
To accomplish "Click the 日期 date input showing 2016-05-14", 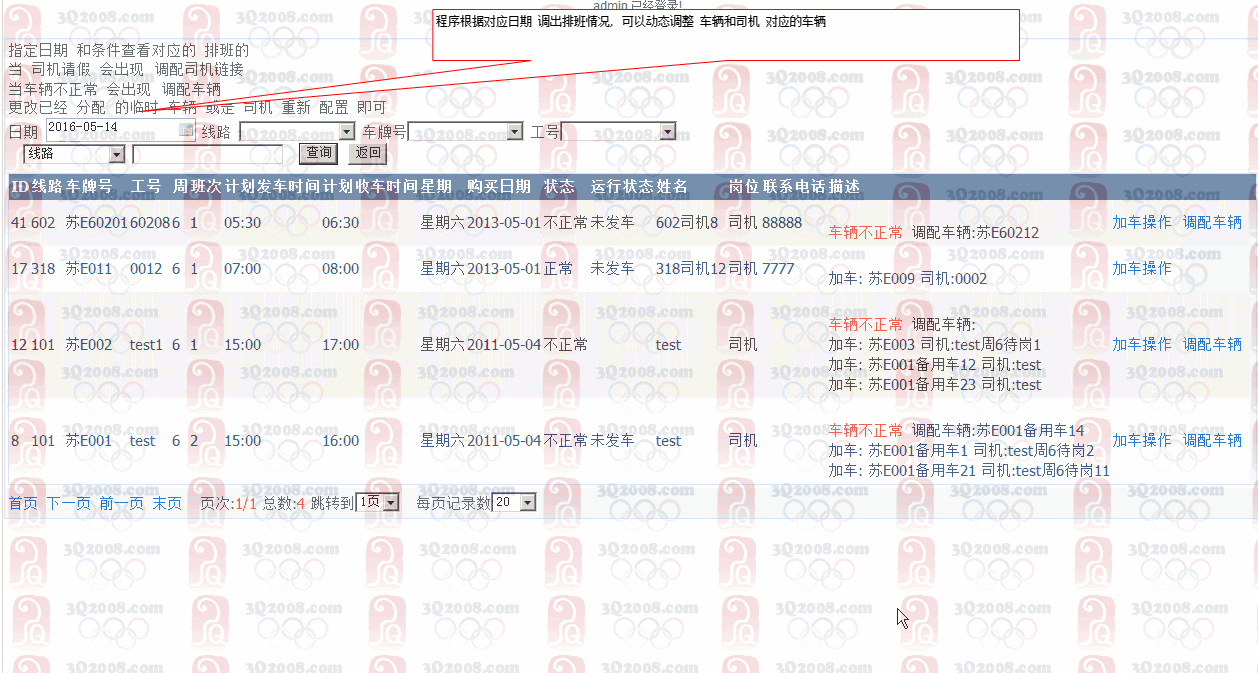I will (x=120, y=129).
